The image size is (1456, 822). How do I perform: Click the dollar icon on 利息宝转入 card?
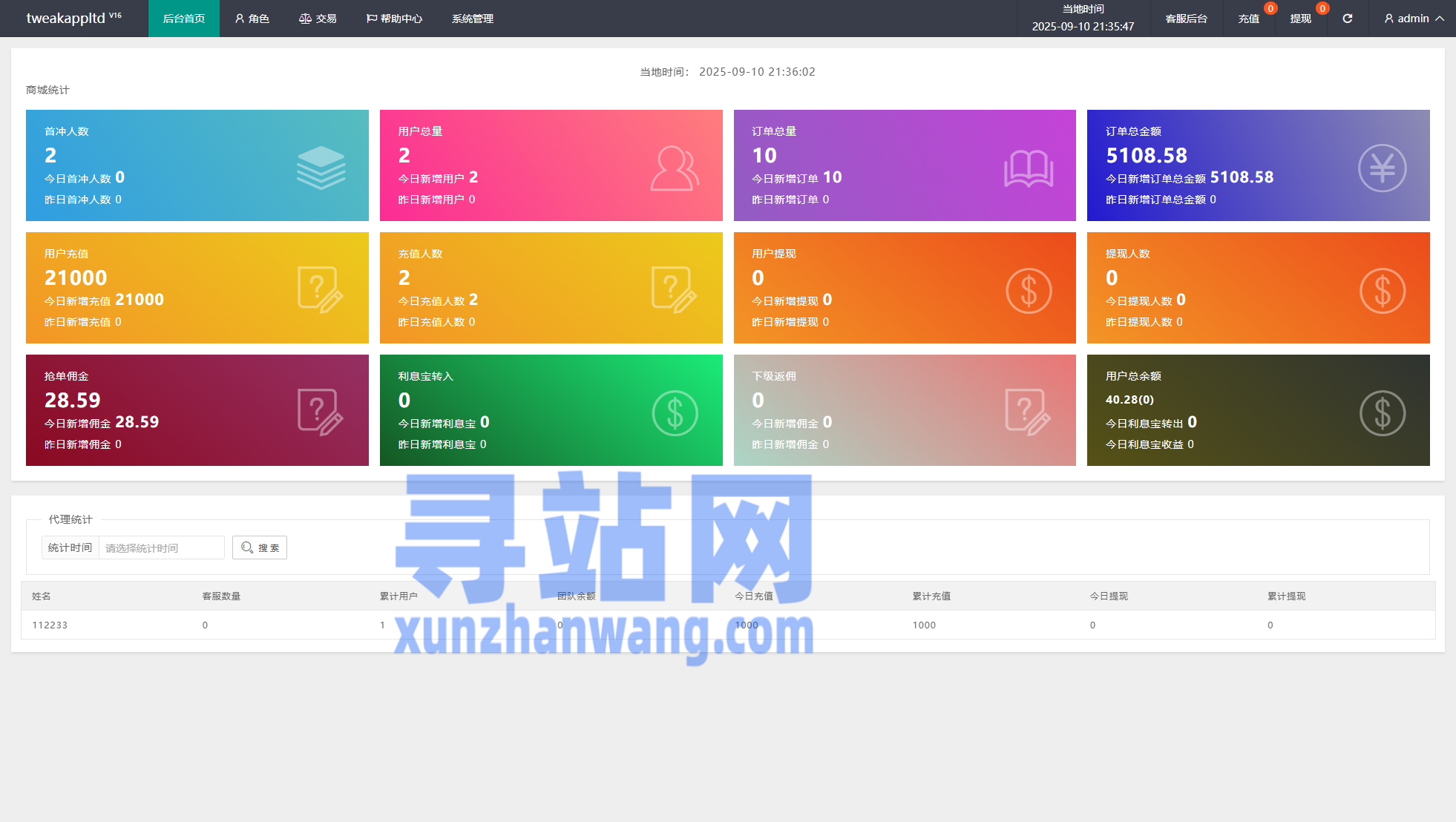(674, 413)
